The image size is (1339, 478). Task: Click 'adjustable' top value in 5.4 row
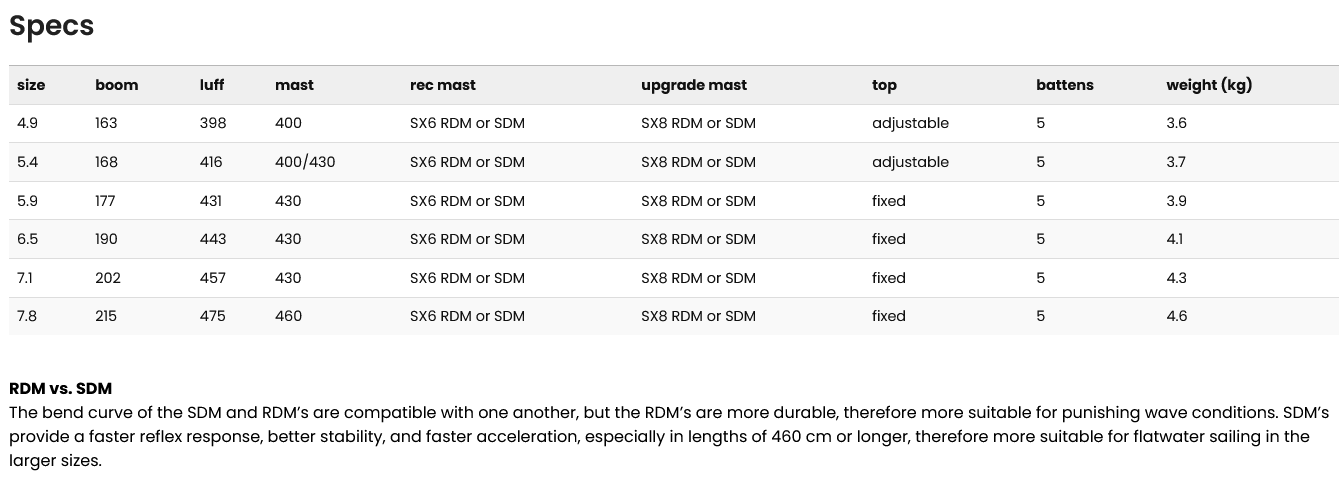[910, 162]
